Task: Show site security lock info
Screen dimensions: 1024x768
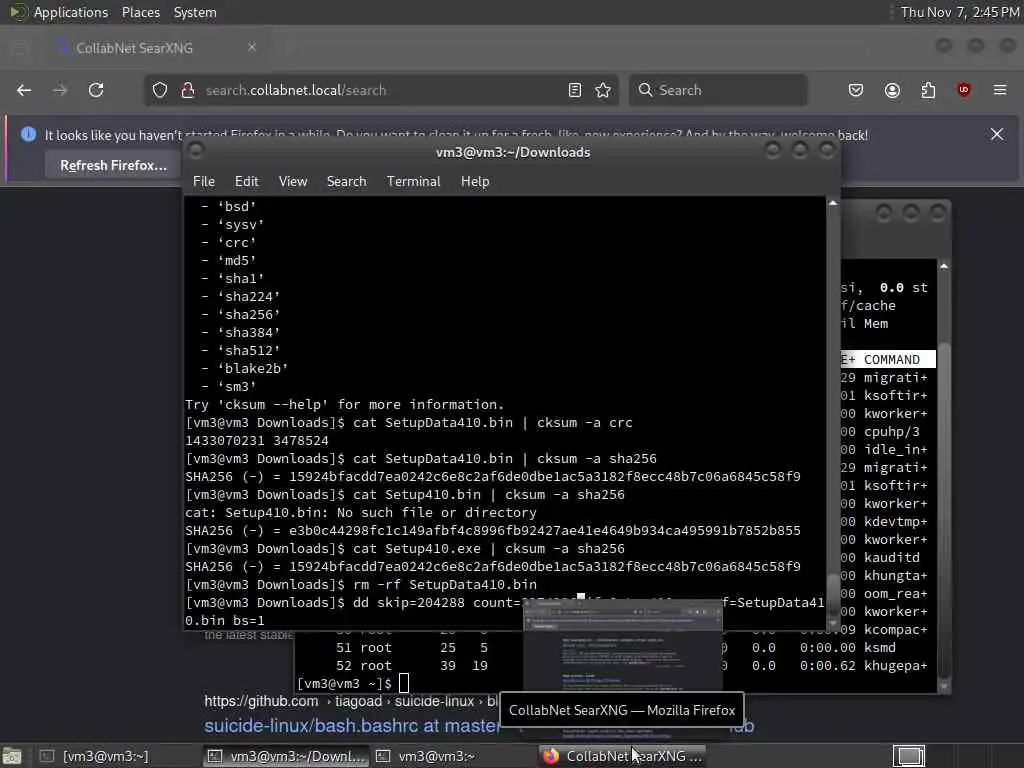Action: (x=187, y=90)
